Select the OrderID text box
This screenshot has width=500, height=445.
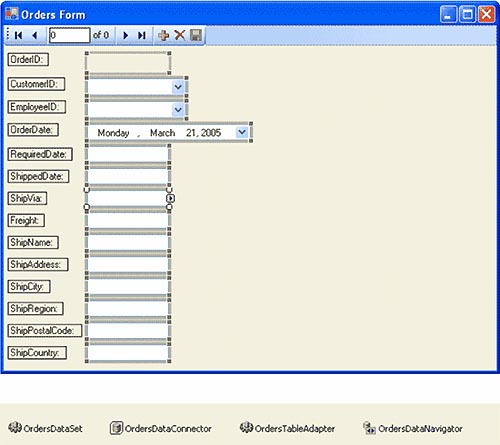coord(128,63)
